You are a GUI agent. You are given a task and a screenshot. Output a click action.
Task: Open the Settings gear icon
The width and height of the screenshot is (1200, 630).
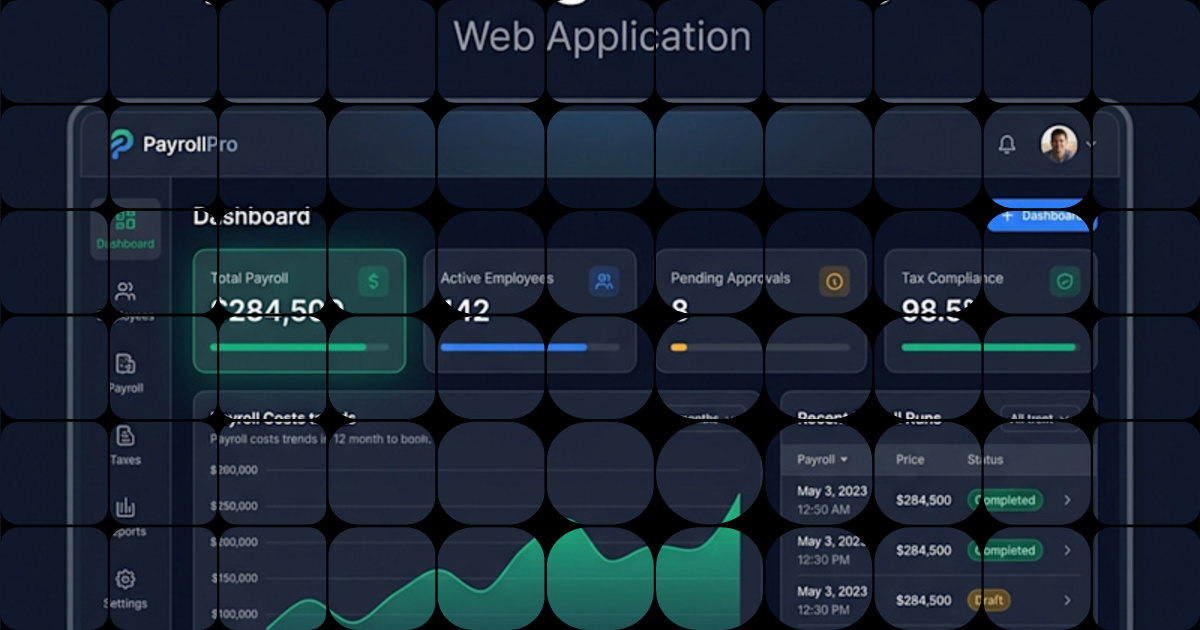pyautogui.click(x=125, y=579)
